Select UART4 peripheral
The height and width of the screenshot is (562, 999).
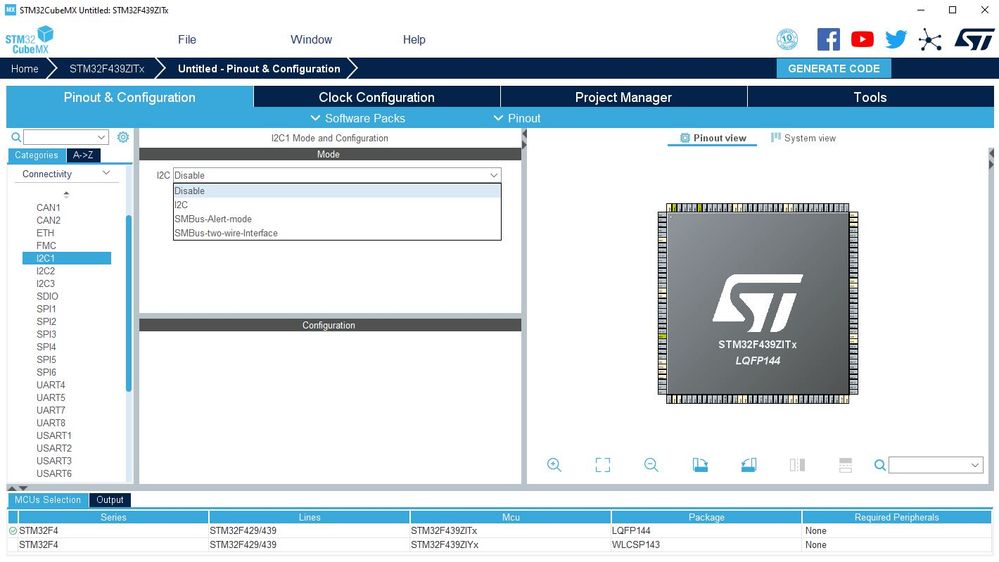click(51, 385)
